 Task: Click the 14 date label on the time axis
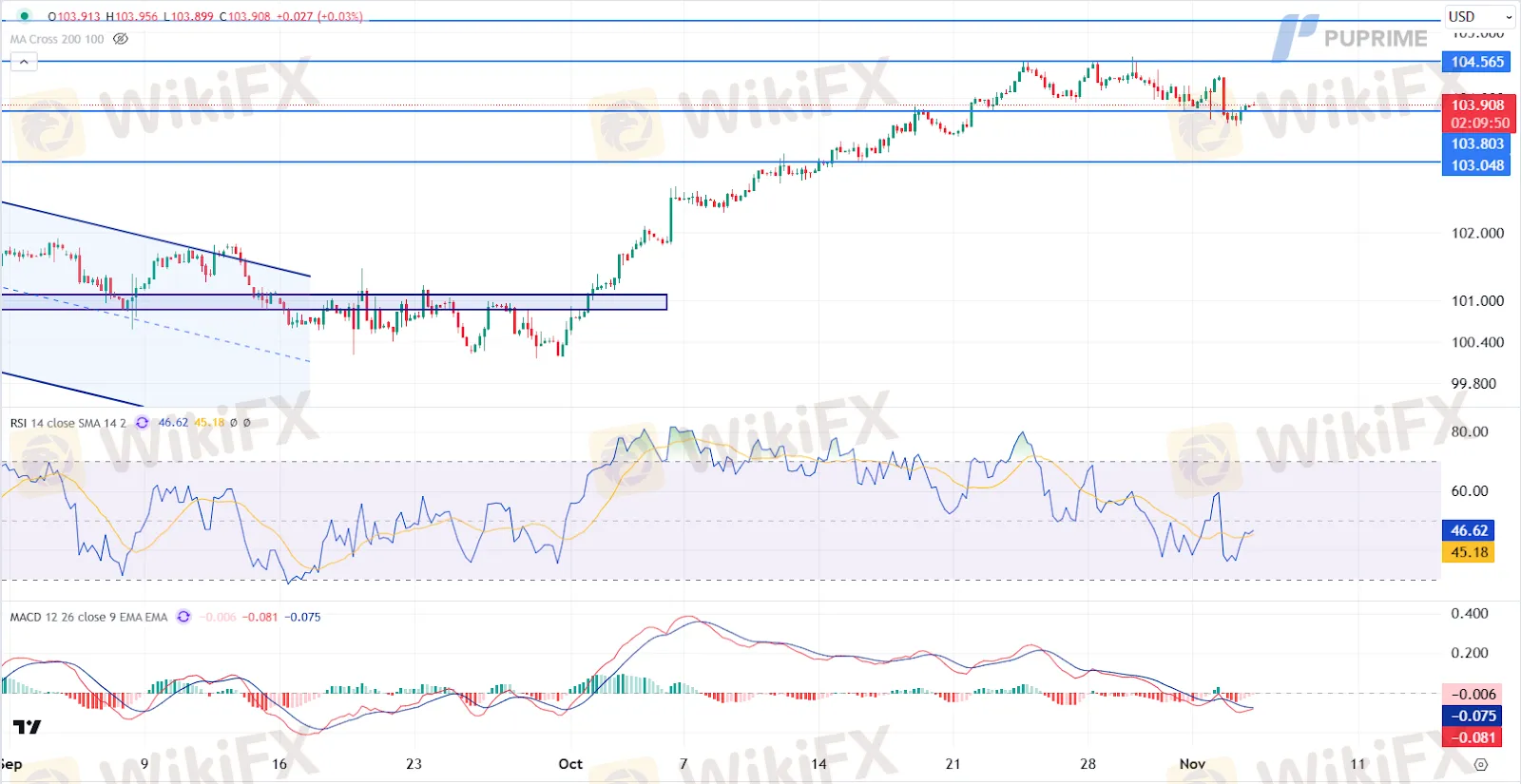click(x=818, y=764)
